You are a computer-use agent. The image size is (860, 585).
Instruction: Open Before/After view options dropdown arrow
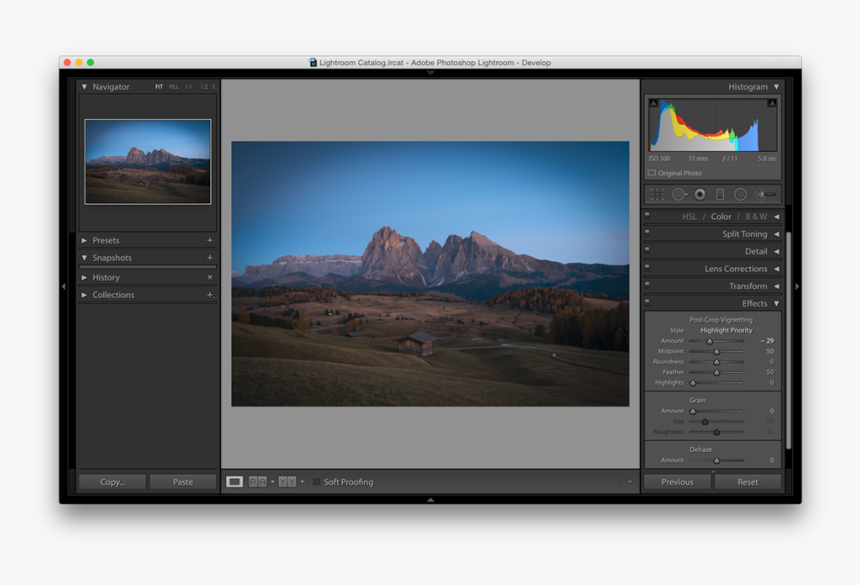click(302, 482)
